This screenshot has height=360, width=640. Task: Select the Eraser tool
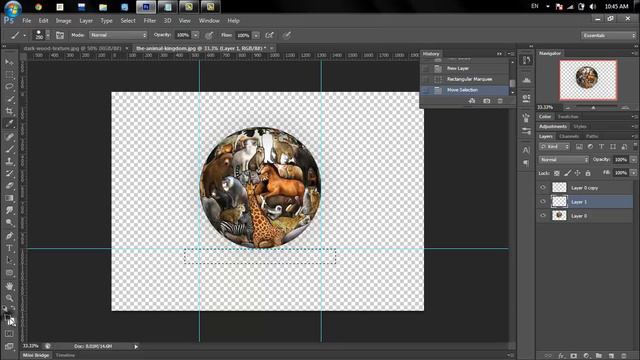click(x=9, y=186)
